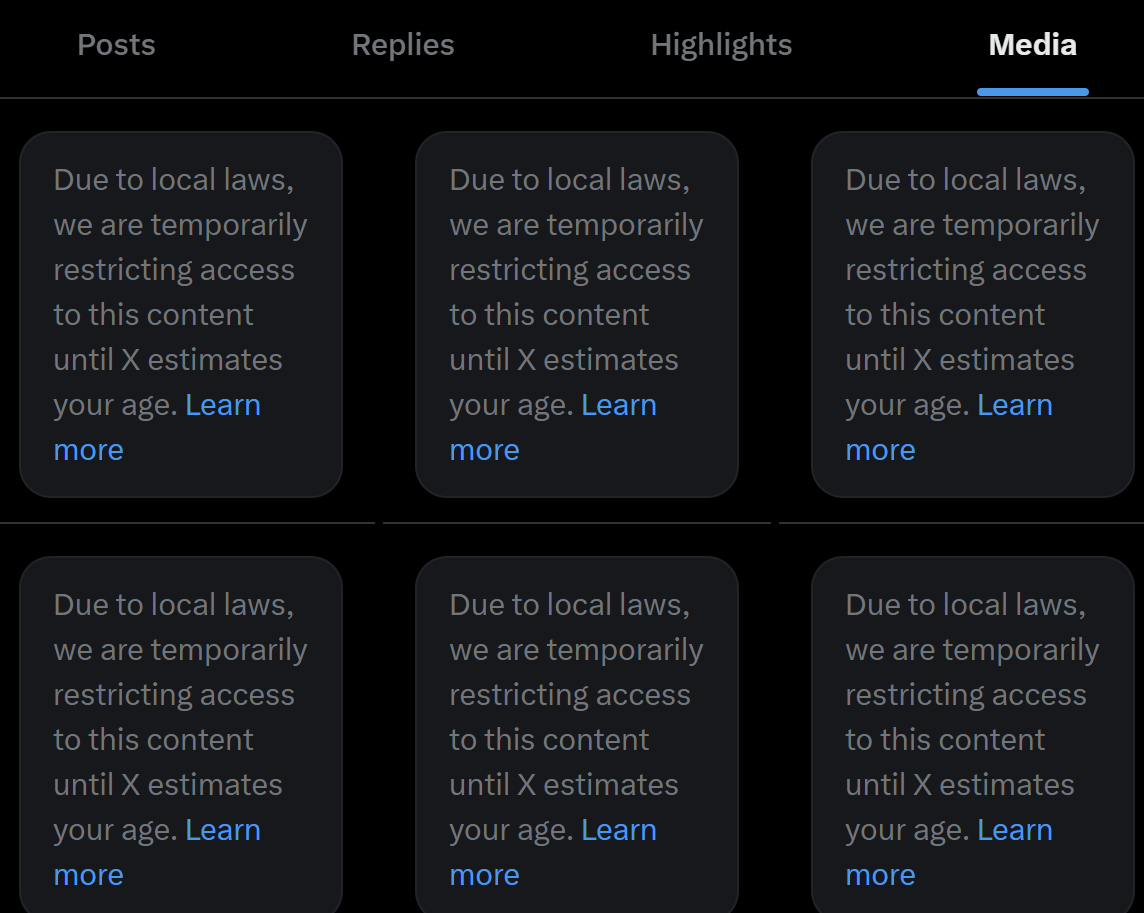Viewport: 1144px width, 913px height.
Task: Click Learn more in top-middle restricted card
Action: pyautogui.click(x=619, y=405)
